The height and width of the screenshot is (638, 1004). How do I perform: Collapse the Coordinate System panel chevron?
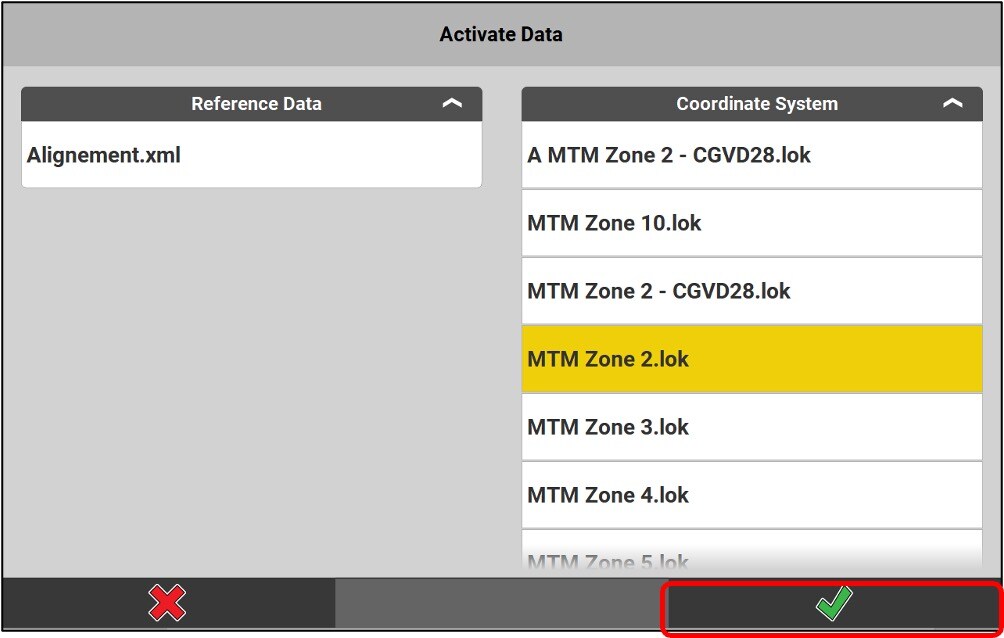(x=952, y=104)
